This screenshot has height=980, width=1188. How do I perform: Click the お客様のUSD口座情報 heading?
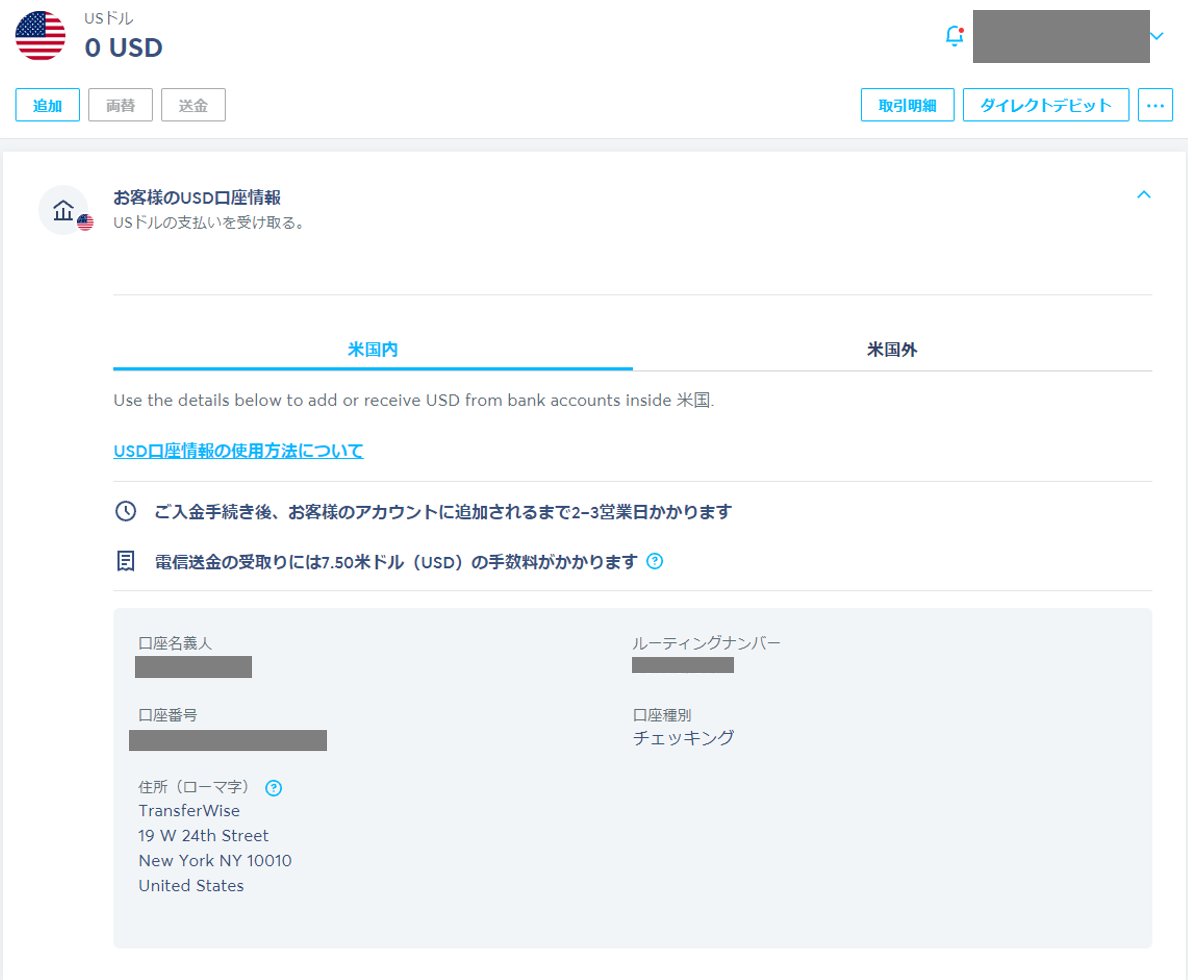197,198
